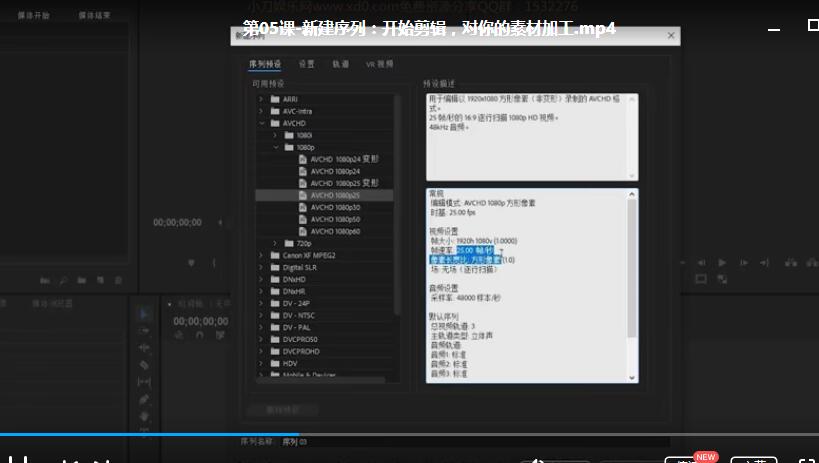Screen dimensions: 819x463
Task: Click the Digital SLR folder icon
Action: pos(275,267)
